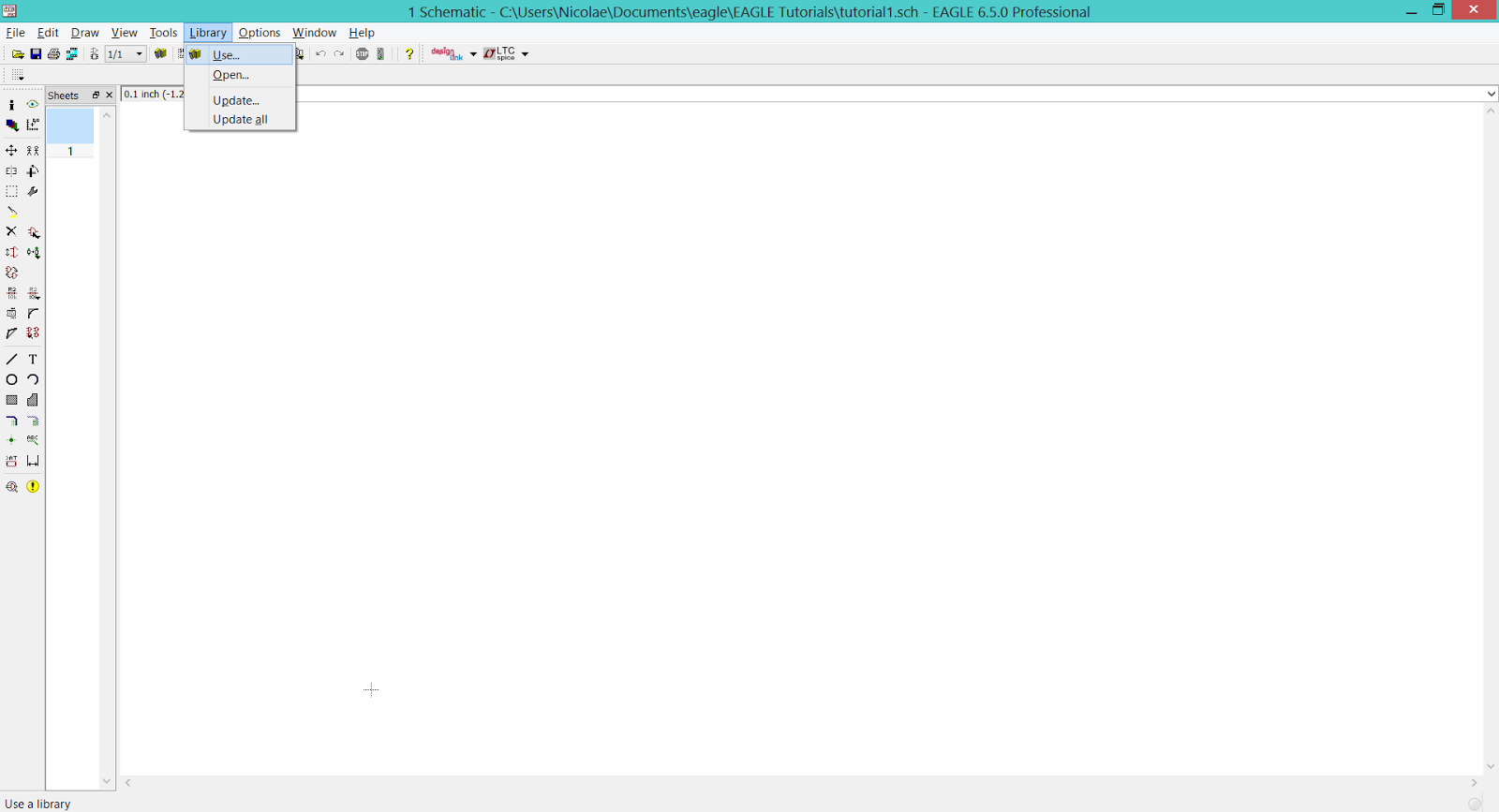Select the Show eye tool
Viewport: 1499px width, 812px height.
[33, 105]
